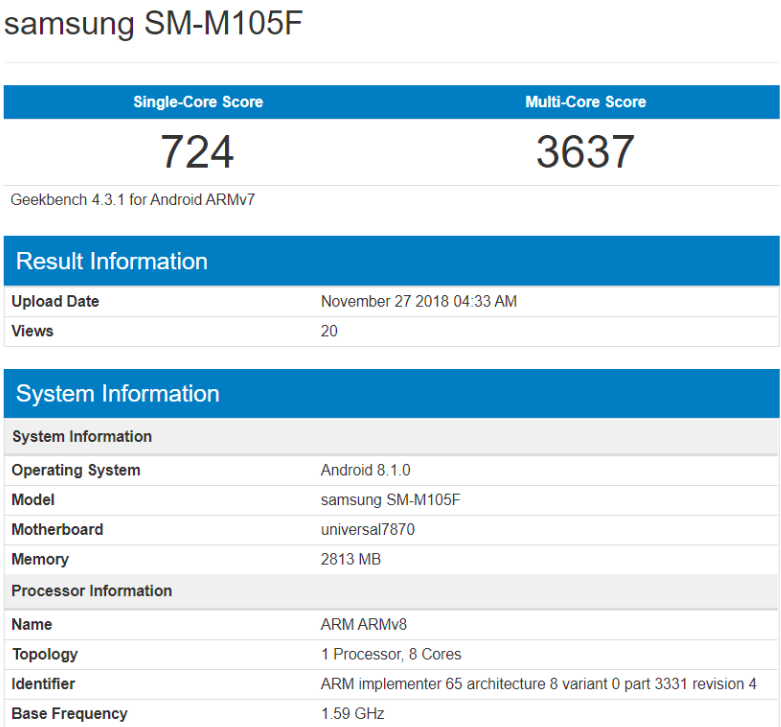Select the Processor Information subheading
The image size is (781, 727).
pos(92,591)
